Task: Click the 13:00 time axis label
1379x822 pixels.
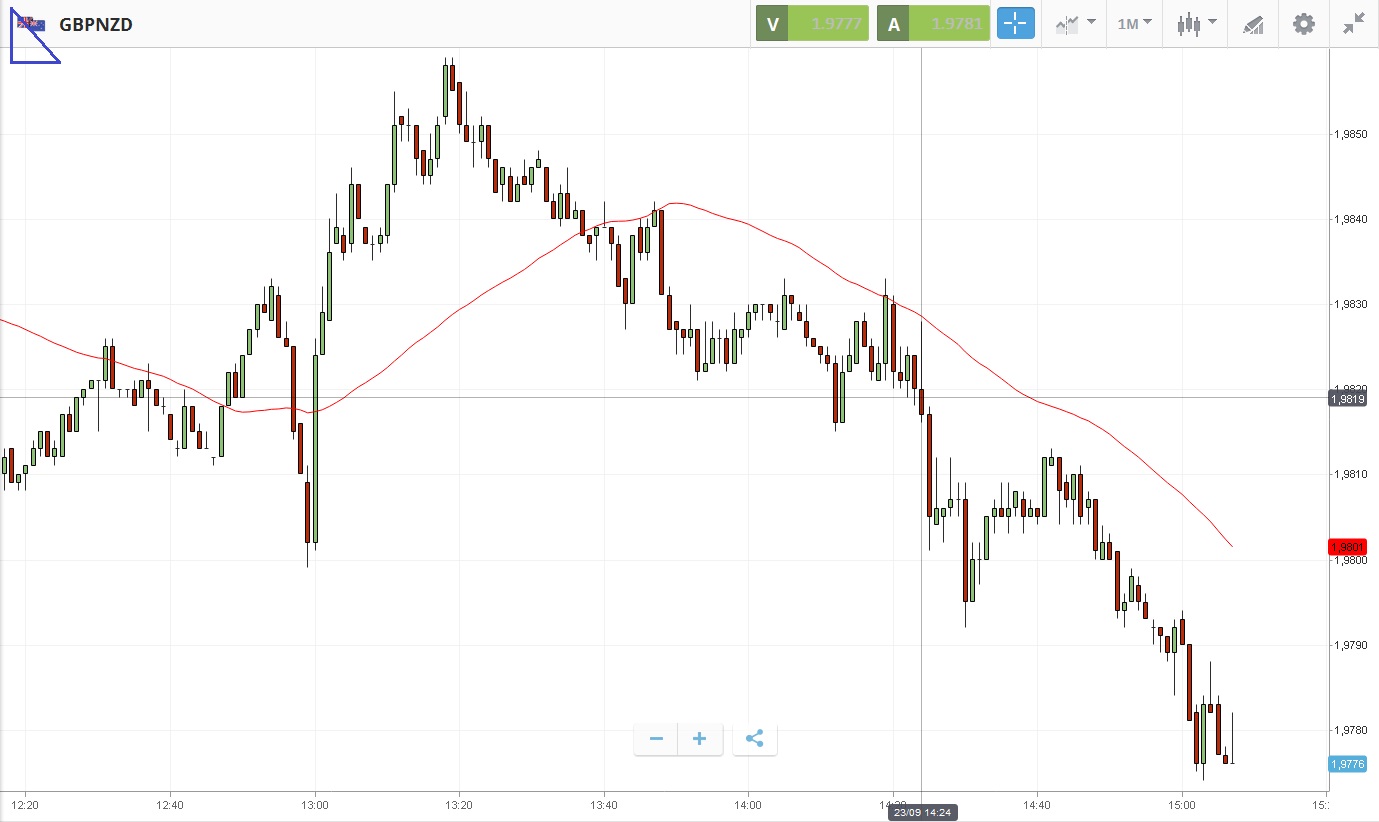Action: click(x=315, y=804)
